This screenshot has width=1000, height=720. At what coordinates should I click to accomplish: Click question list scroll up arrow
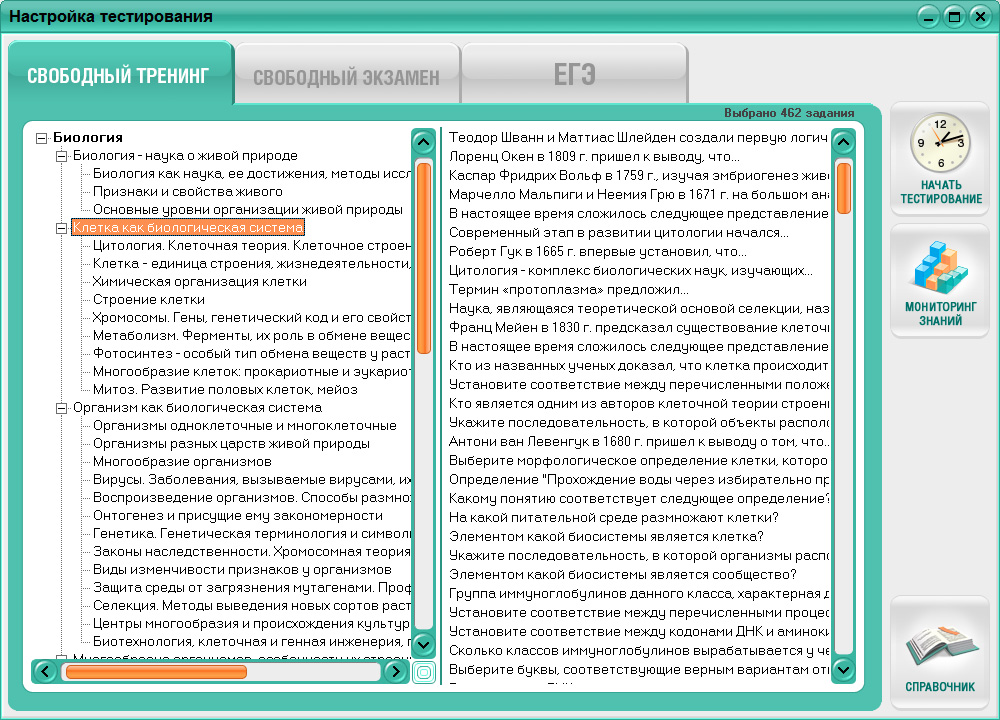[843, 142]
